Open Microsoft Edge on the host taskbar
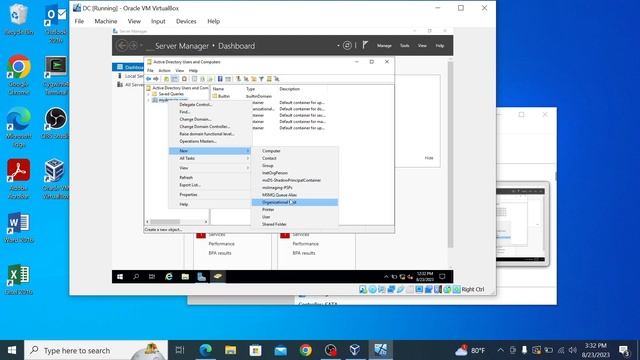Image resolution: width=640 pixels, height=360 pixels. (x=205, y=350)
